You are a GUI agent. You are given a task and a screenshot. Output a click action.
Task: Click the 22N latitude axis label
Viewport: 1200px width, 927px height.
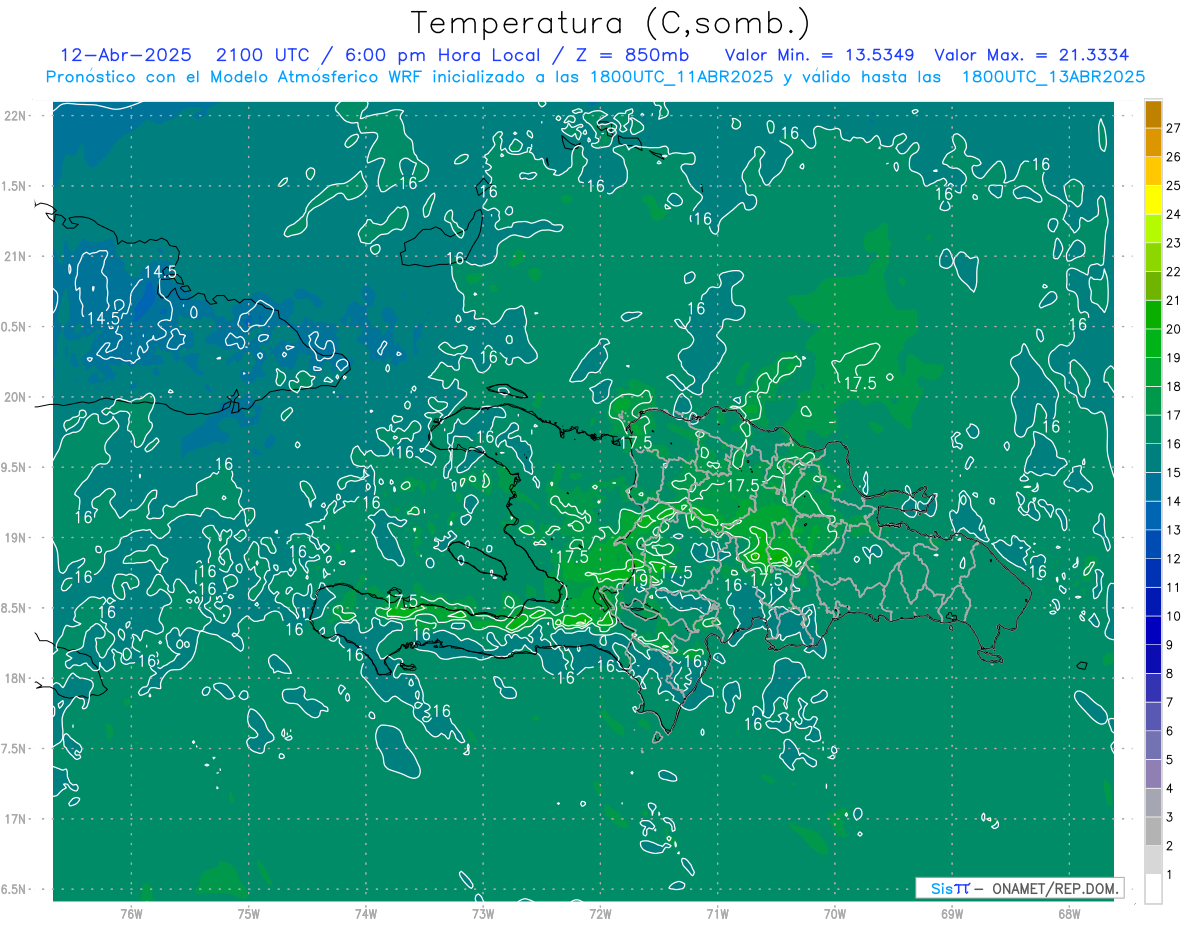pyautogui.click(x=17, y=115)
